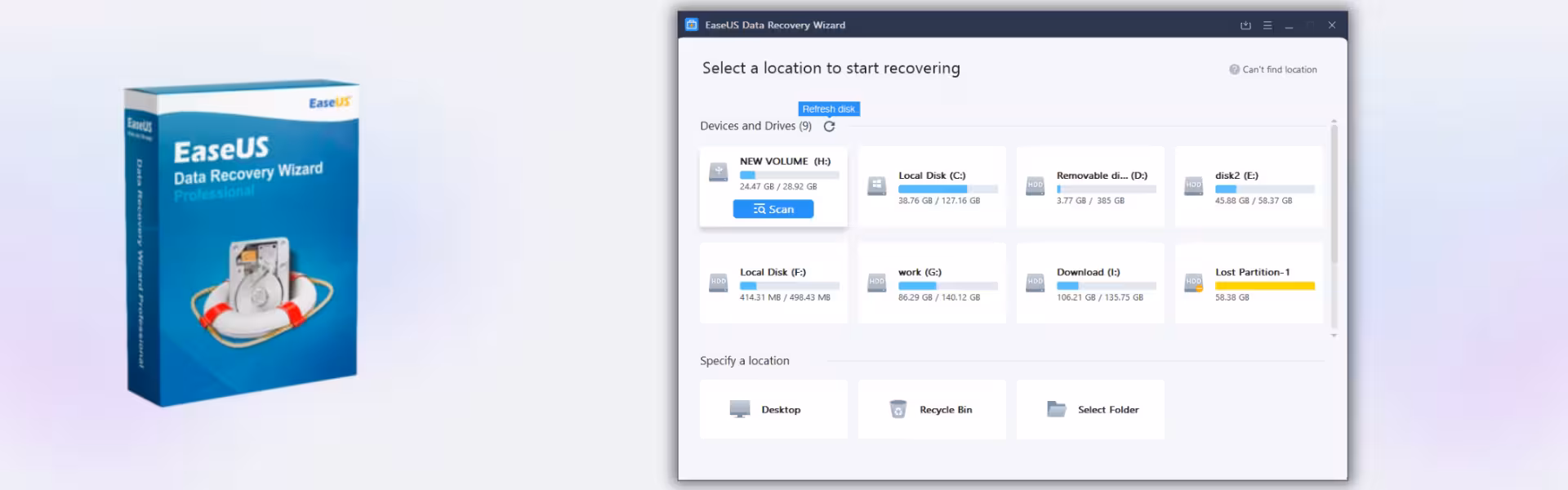Click the scrollbar down arrow in drives list
Viewport: 1568px width, 490px height.
[1334, 335]
